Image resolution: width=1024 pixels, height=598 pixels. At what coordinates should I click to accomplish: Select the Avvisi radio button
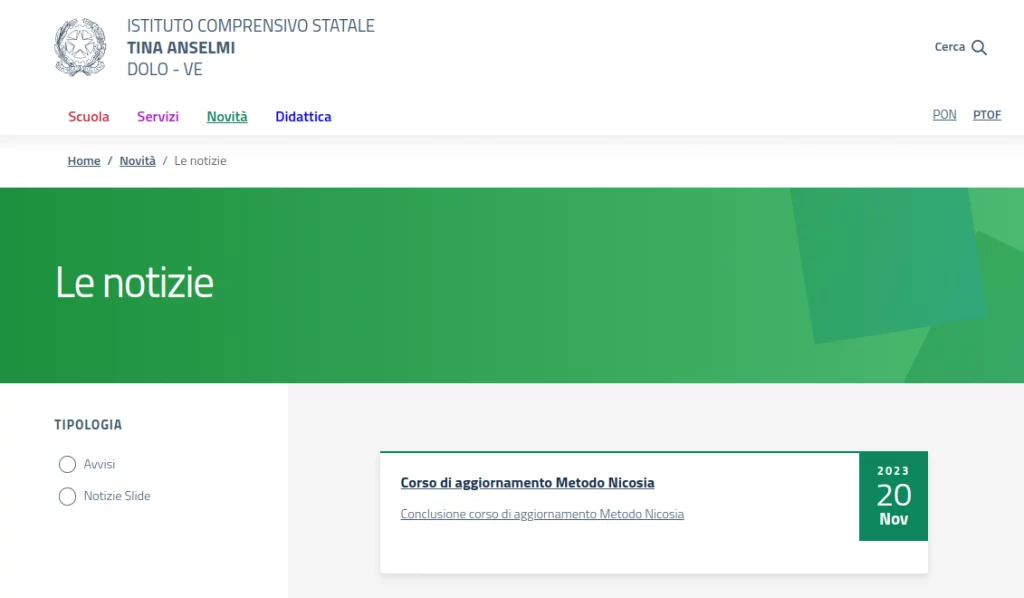67,464
